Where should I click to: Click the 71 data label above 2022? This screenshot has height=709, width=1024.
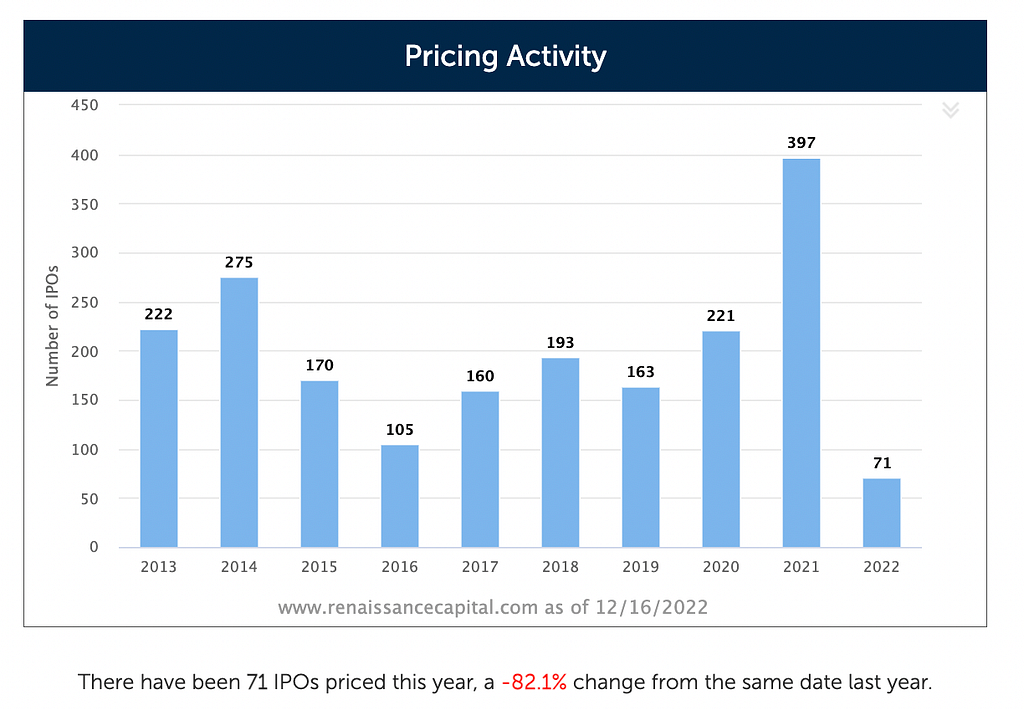tap(882, 463)
